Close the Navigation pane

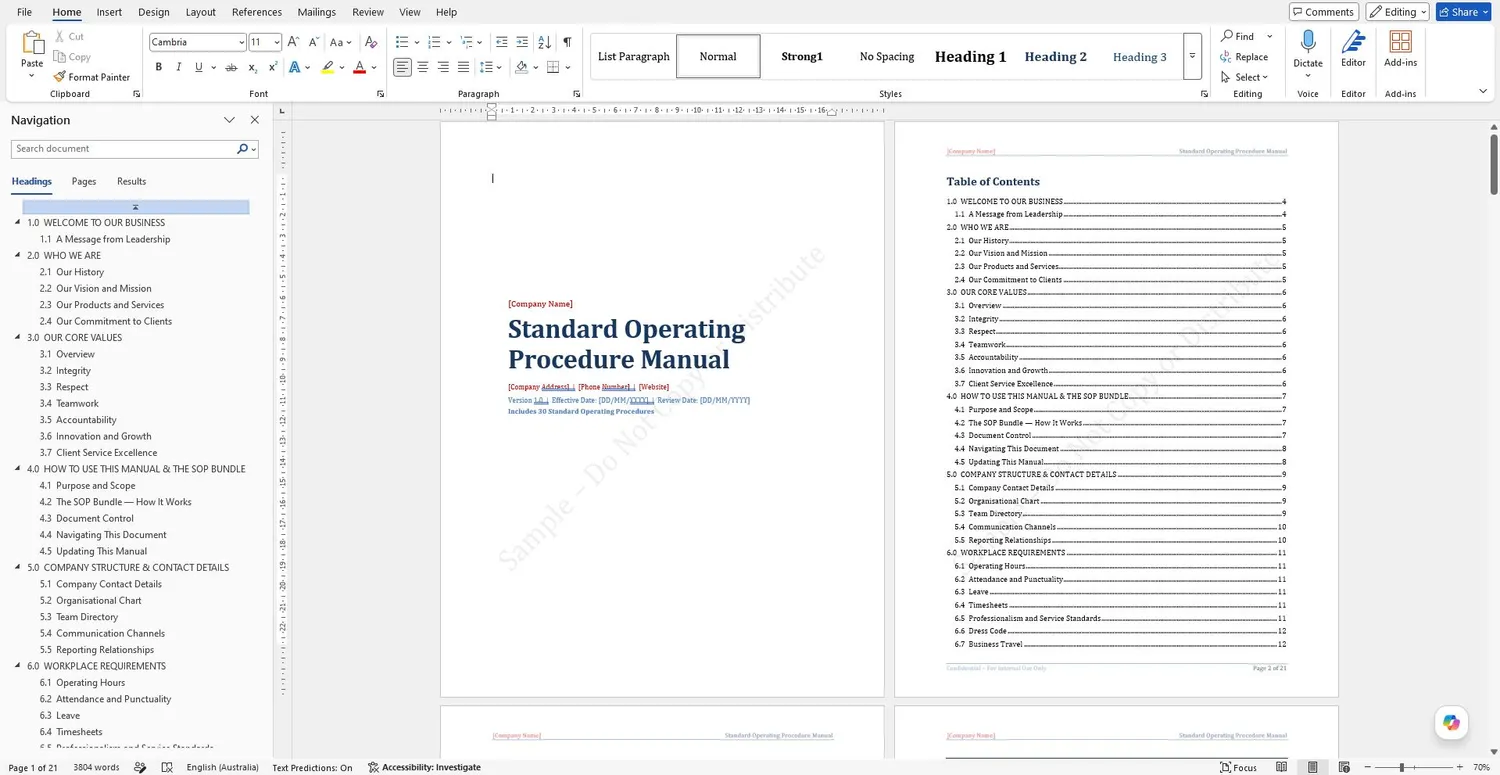[255, 120]
